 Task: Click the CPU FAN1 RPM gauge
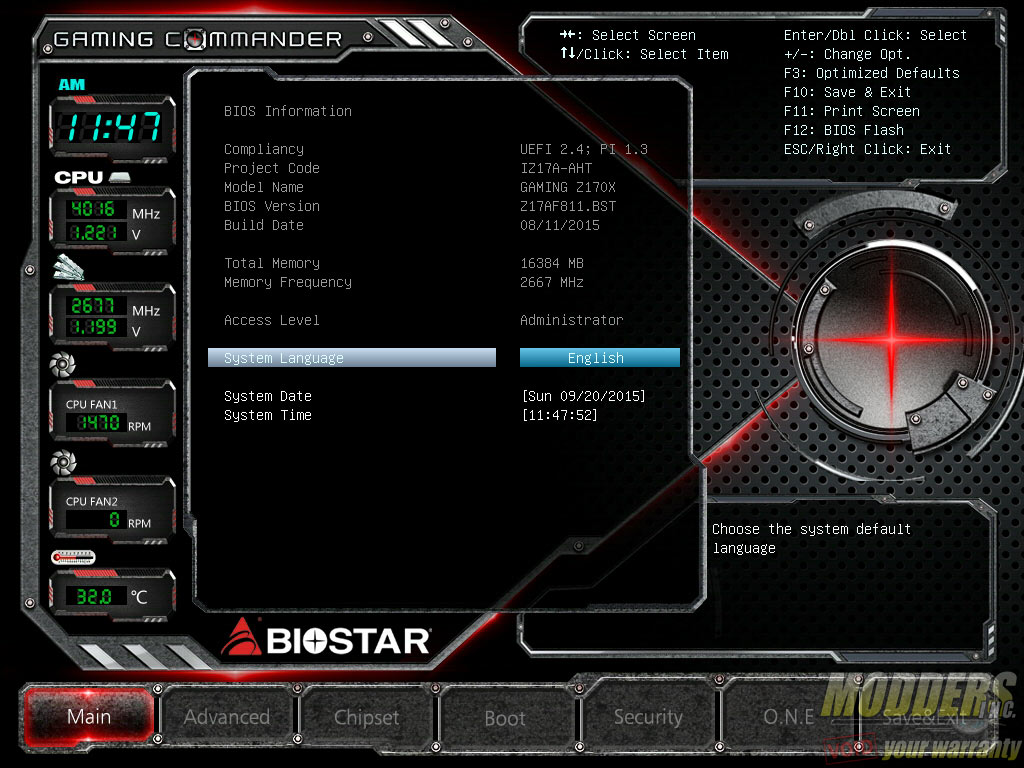coord(112,413)
